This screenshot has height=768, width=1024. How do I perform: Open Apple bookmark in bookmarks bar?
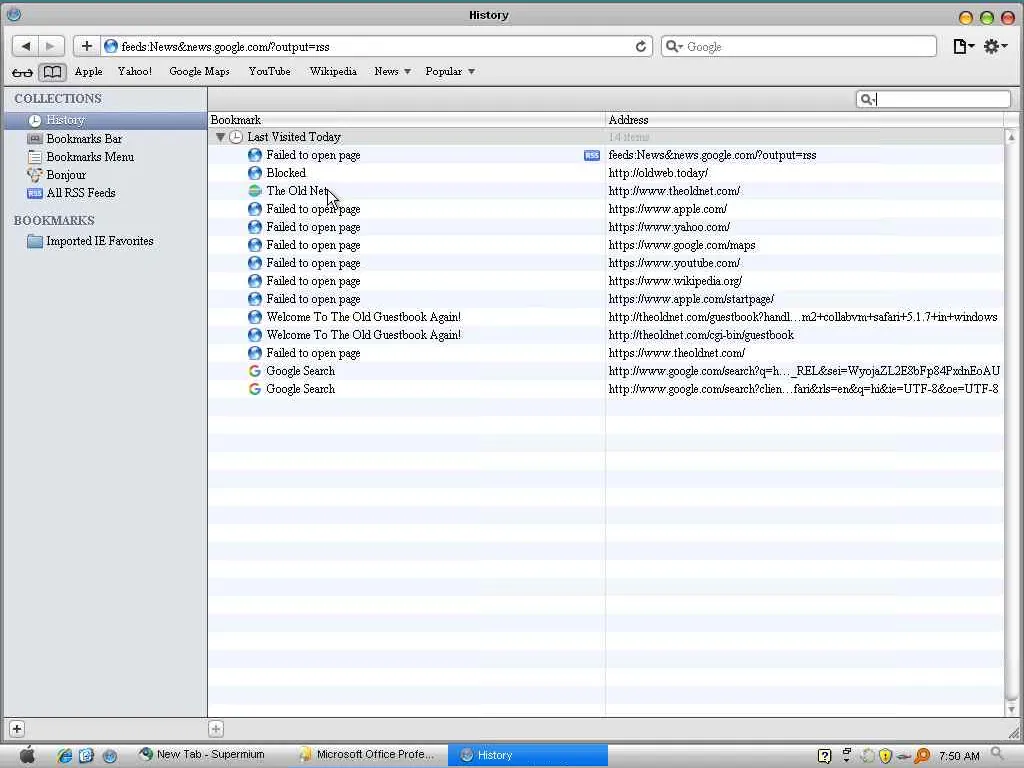88,71
